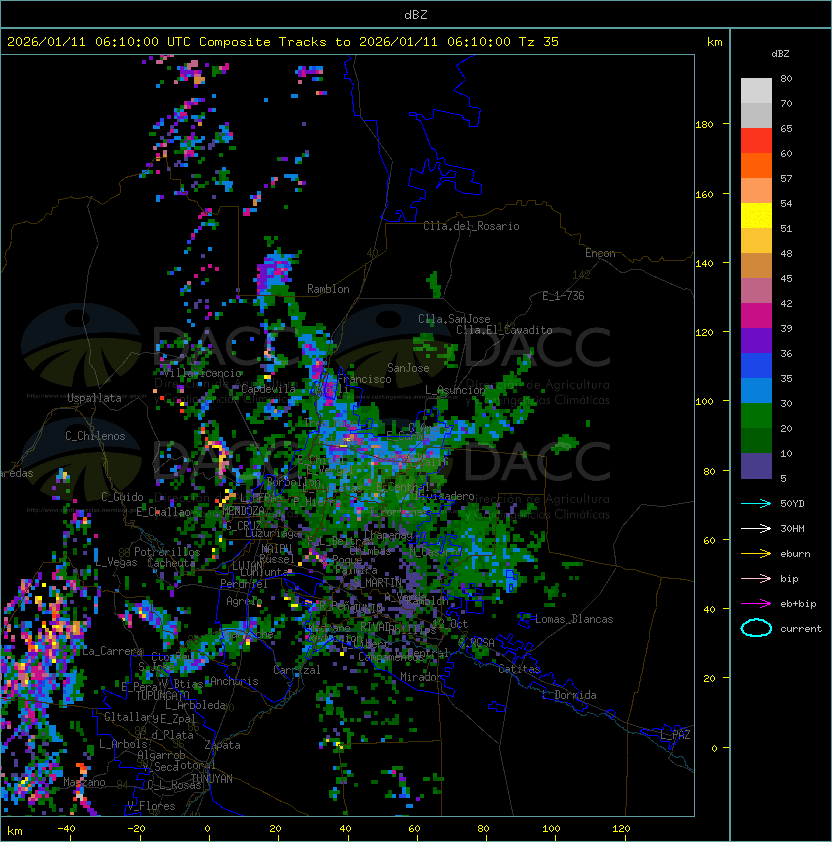Click the 'Villavicencio' map label
832x842 pixels.
[202, 373]
